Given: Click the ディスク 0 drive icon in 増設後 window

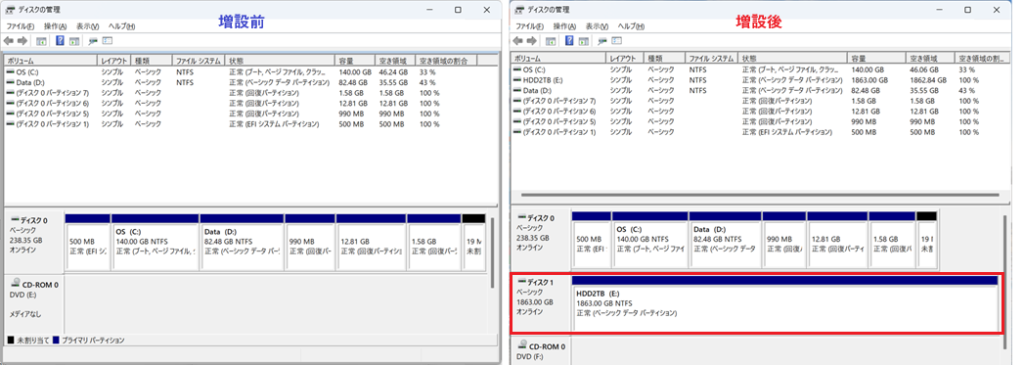Looking at the screenshot, I should click(521, 217).
